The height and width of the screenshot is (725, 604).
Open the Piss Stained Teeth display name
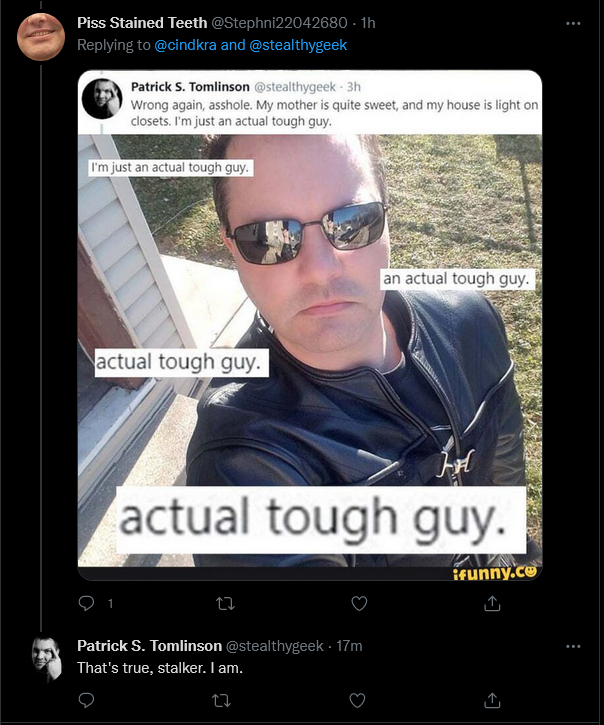pyautogui.click(x=142, y=23)
